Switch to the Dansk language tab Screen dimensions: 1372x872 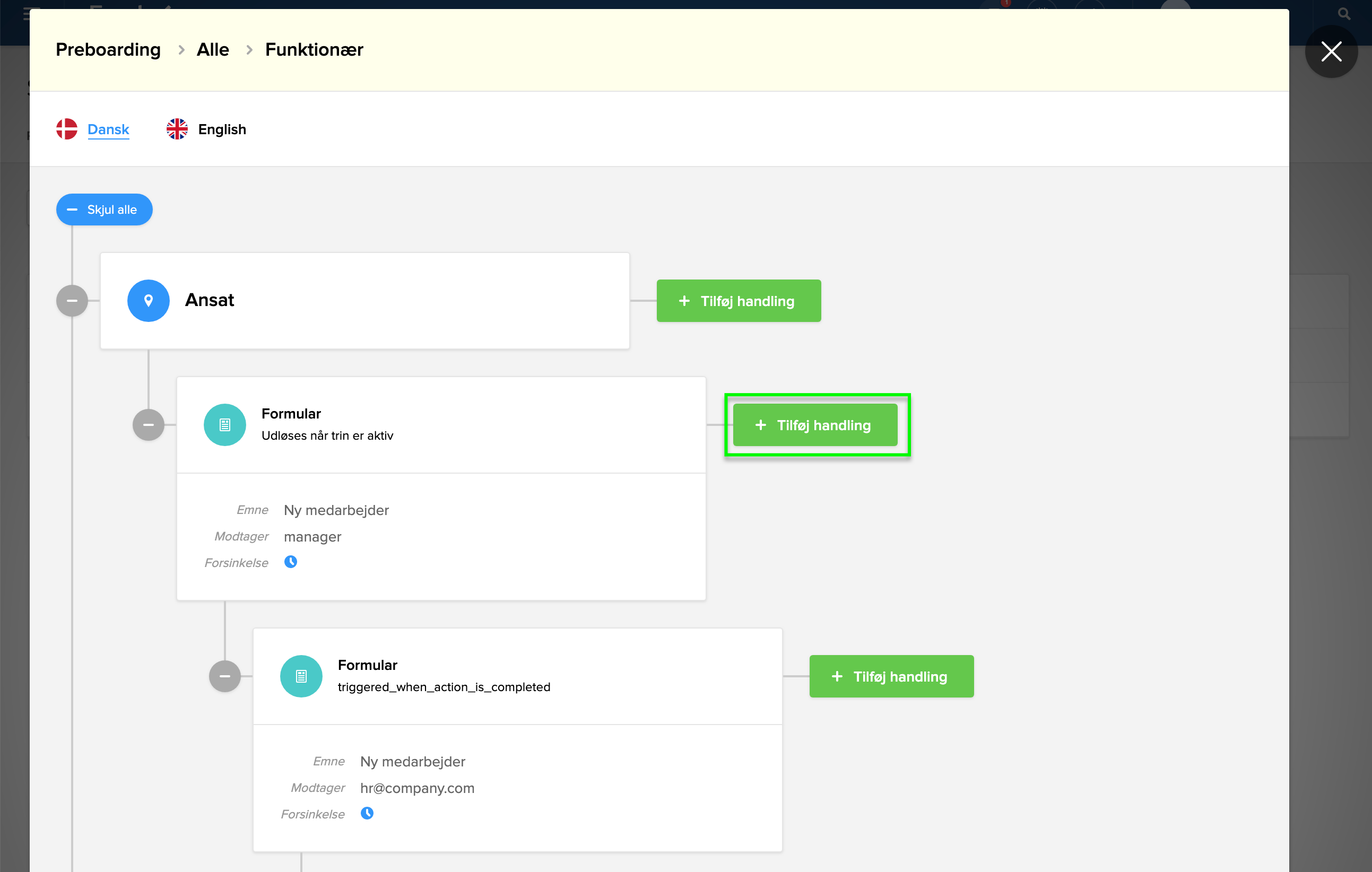[x=108, y=129]
